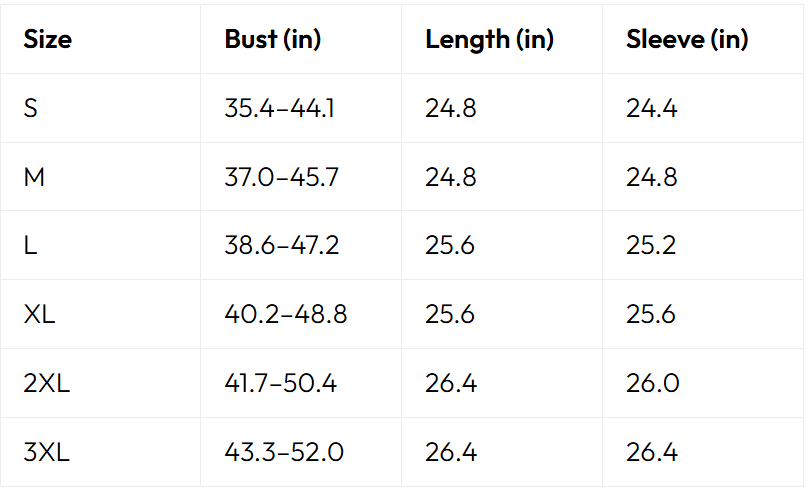
Task: Select bust range 37.0–45.7
Action: (x=282, y=177)
